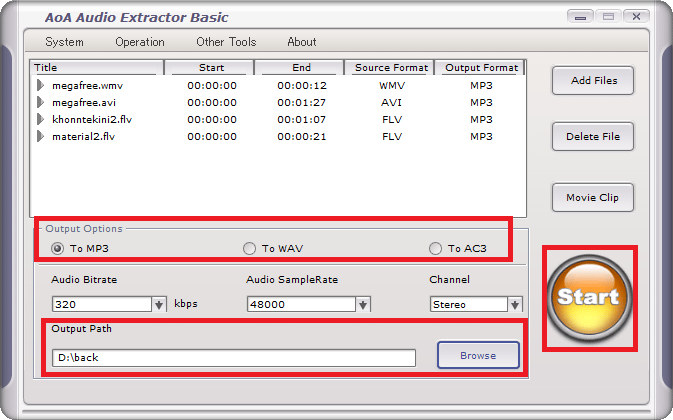Click end time 00:01:07

point(302,119)
